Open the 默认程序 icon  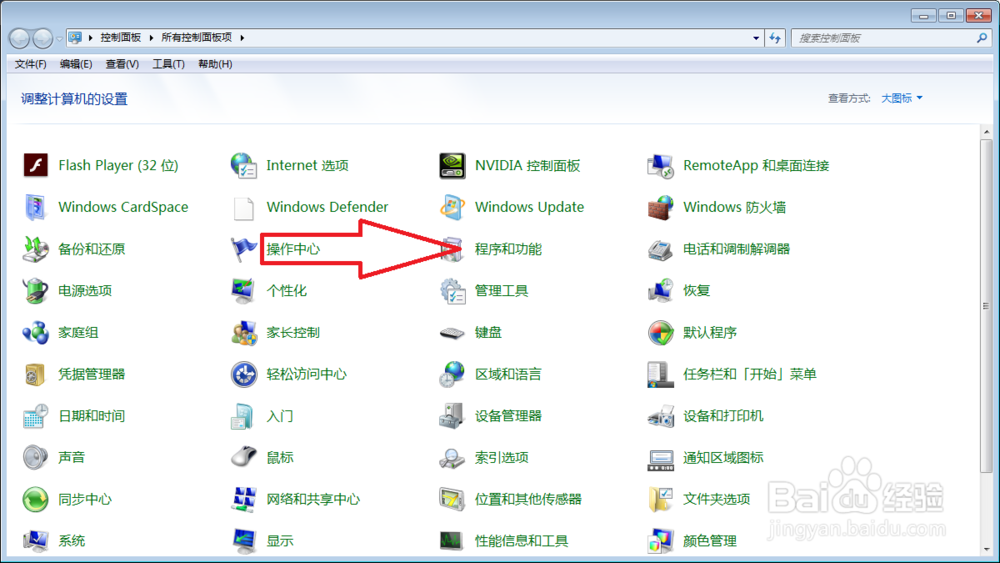coord(660,332)
